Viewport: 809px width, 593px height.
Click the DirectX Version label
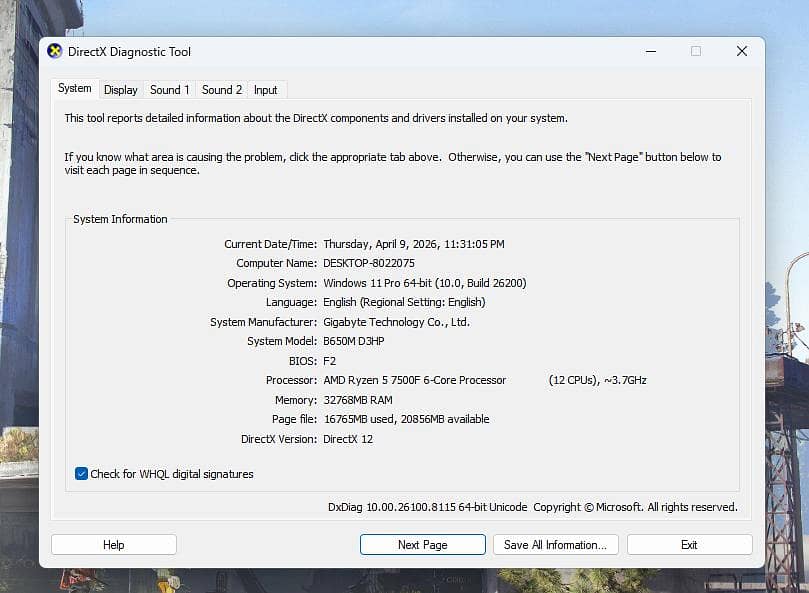coord(279,439)
